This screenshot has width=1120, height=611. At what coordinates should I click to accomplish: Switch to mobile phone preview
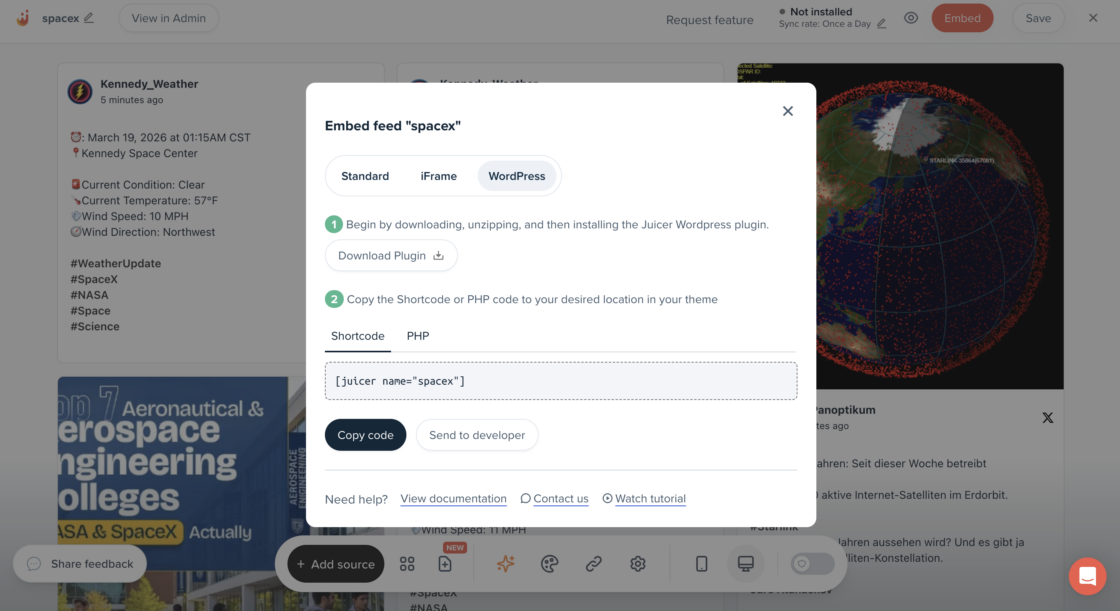[701, 564]
